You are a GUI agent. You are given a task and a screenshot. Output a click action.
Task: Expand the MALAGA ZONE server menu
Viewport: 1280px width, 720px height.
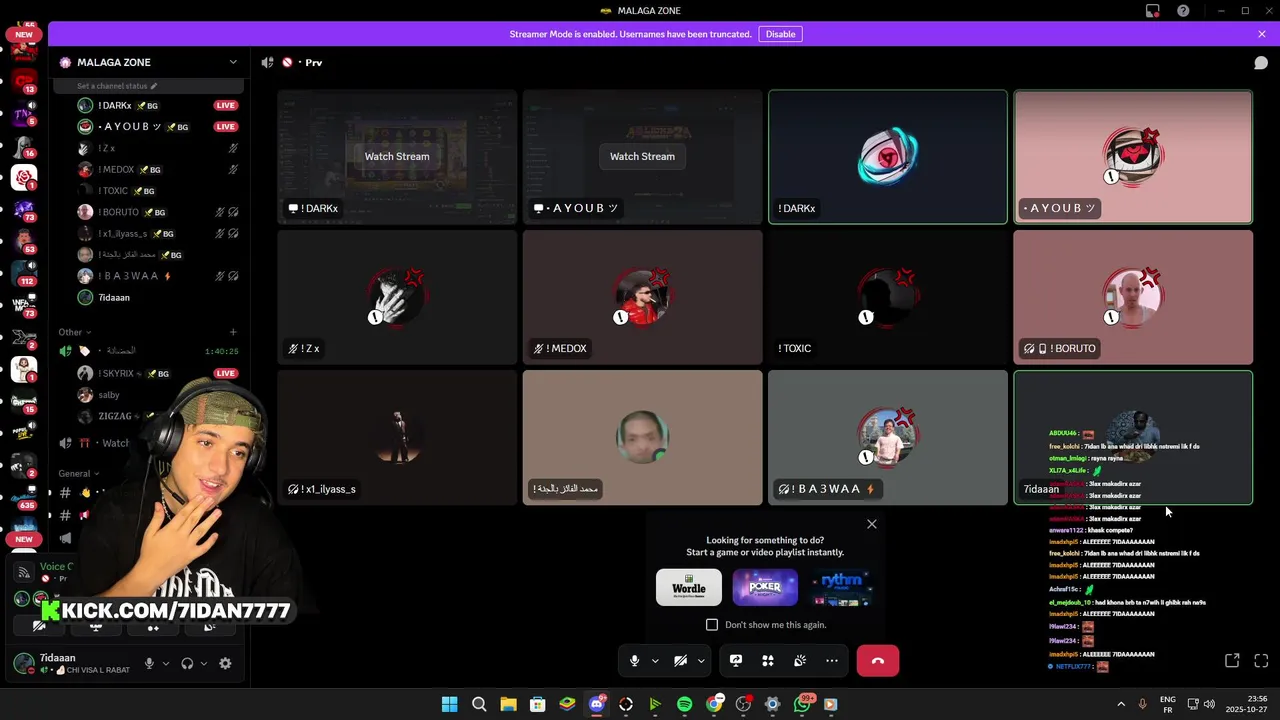(x=233, y=62)
